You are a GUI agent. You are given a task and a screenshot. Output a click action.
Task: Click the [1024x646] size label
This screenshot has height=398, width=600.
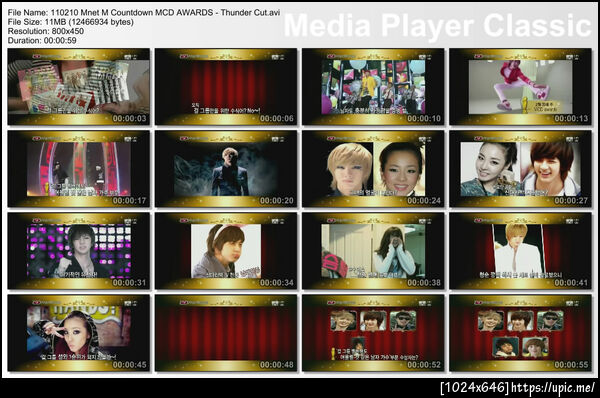tap(475, 388)
